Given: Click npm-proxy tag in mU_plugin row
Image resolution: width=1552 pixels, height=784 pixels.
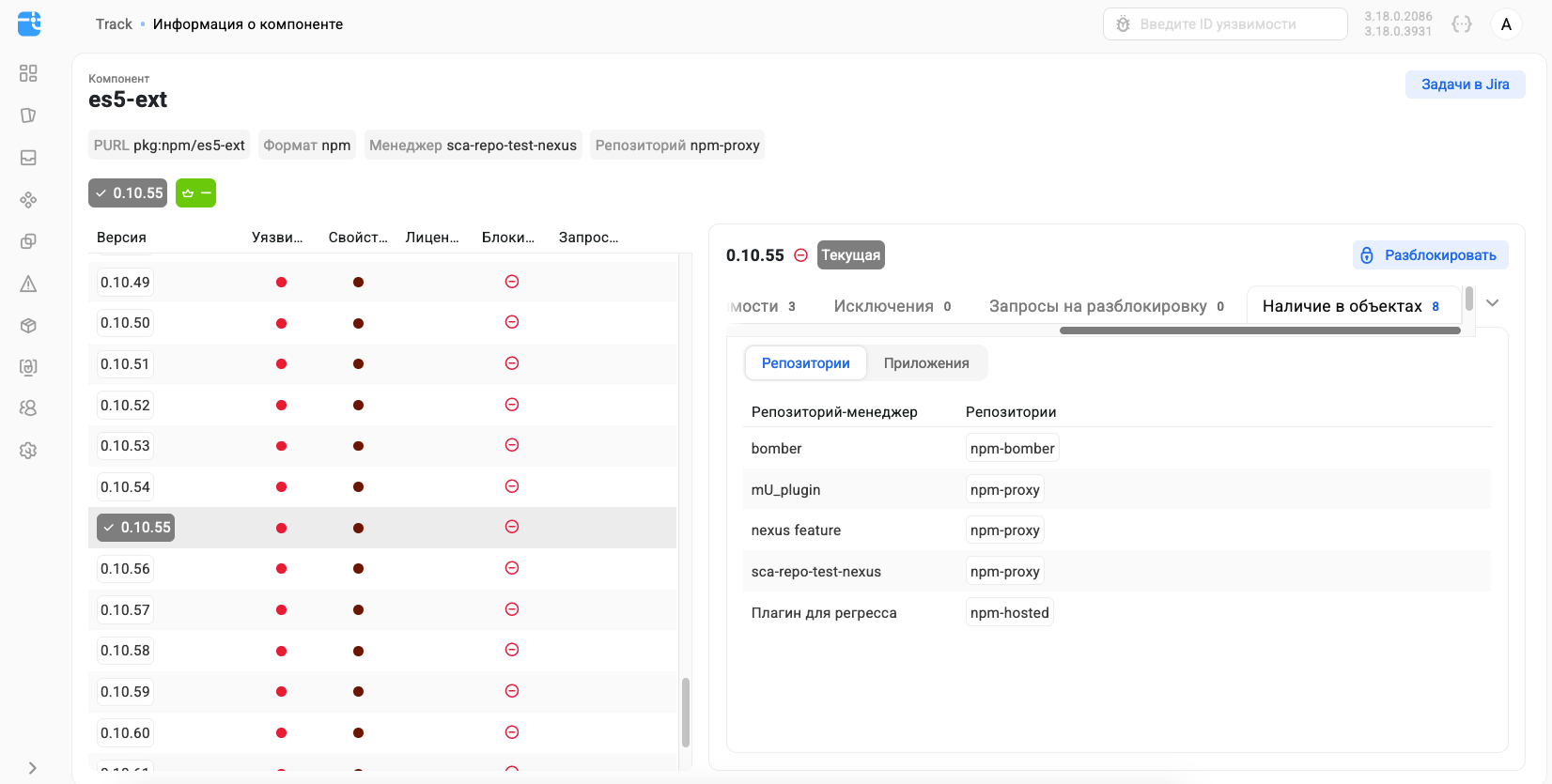Looking at the screenshot, I should 1004,490.
